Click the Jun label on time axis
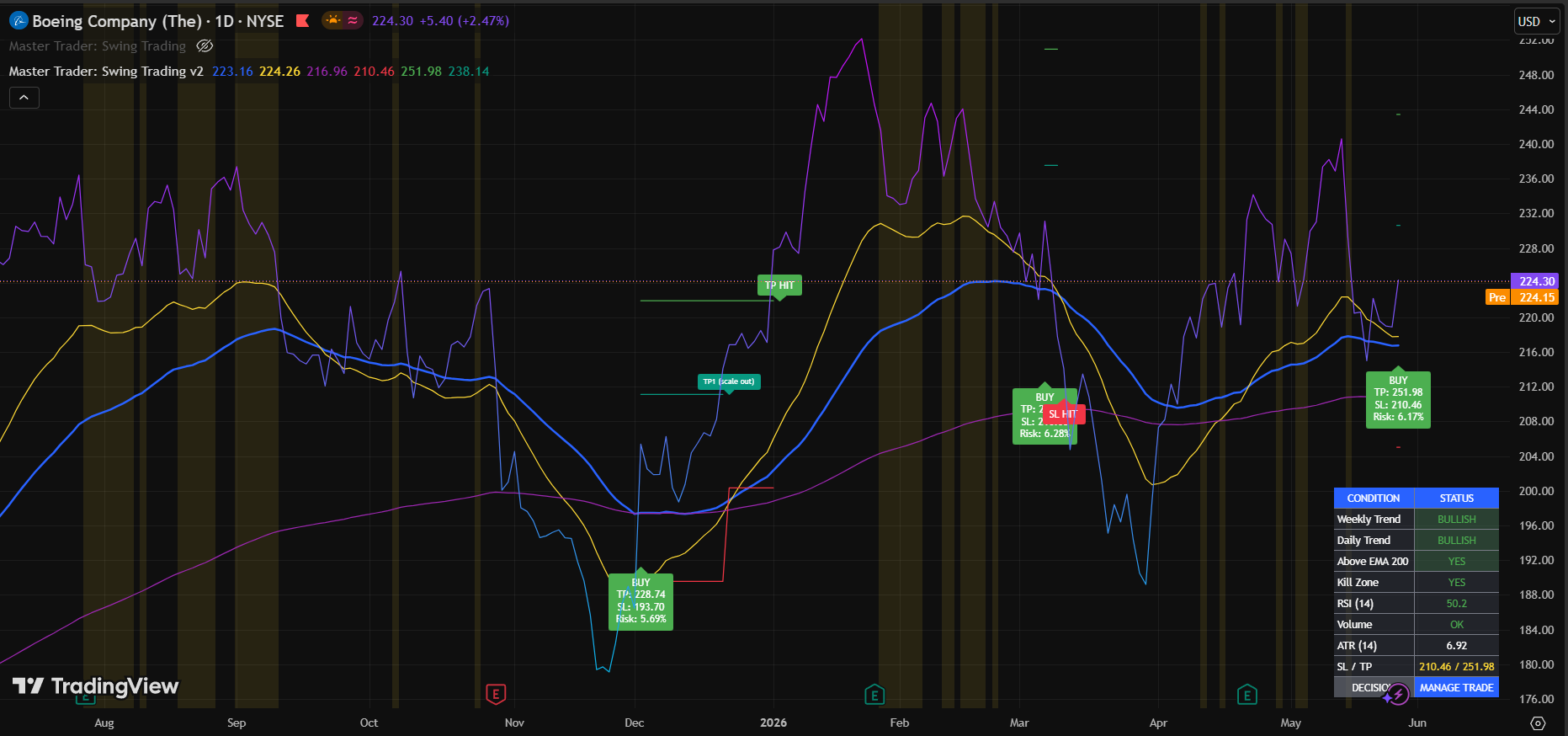Image resolution: width=1568 pixels, height=736 pixels. tap(1417, 723)
